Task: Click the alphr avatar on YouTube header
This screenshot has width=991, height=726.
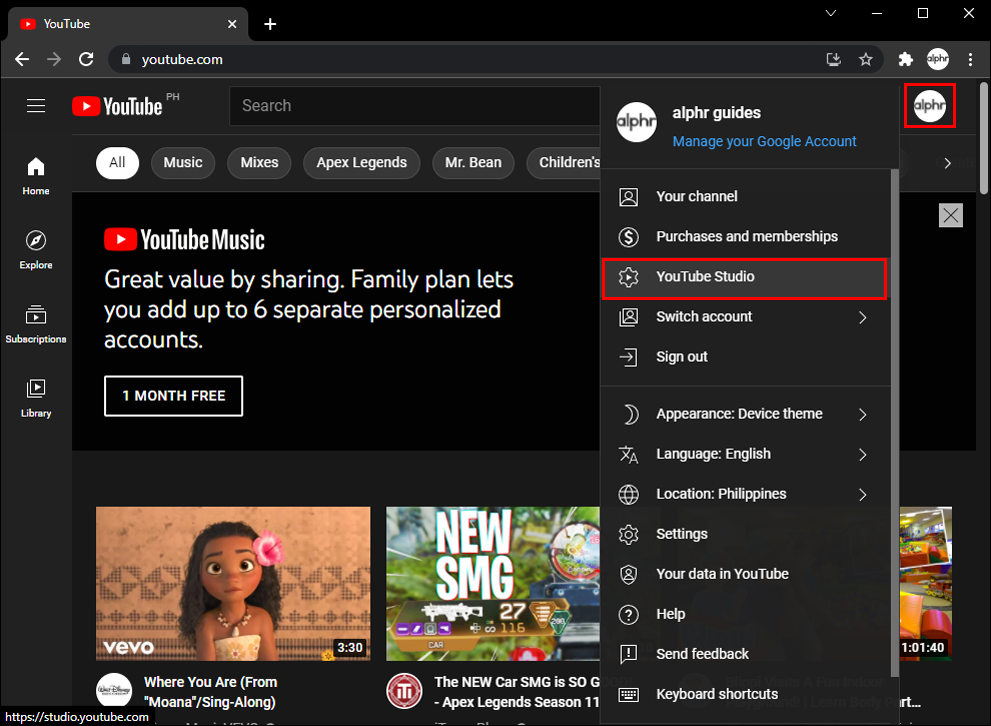Action: click(x=930, y=106)
